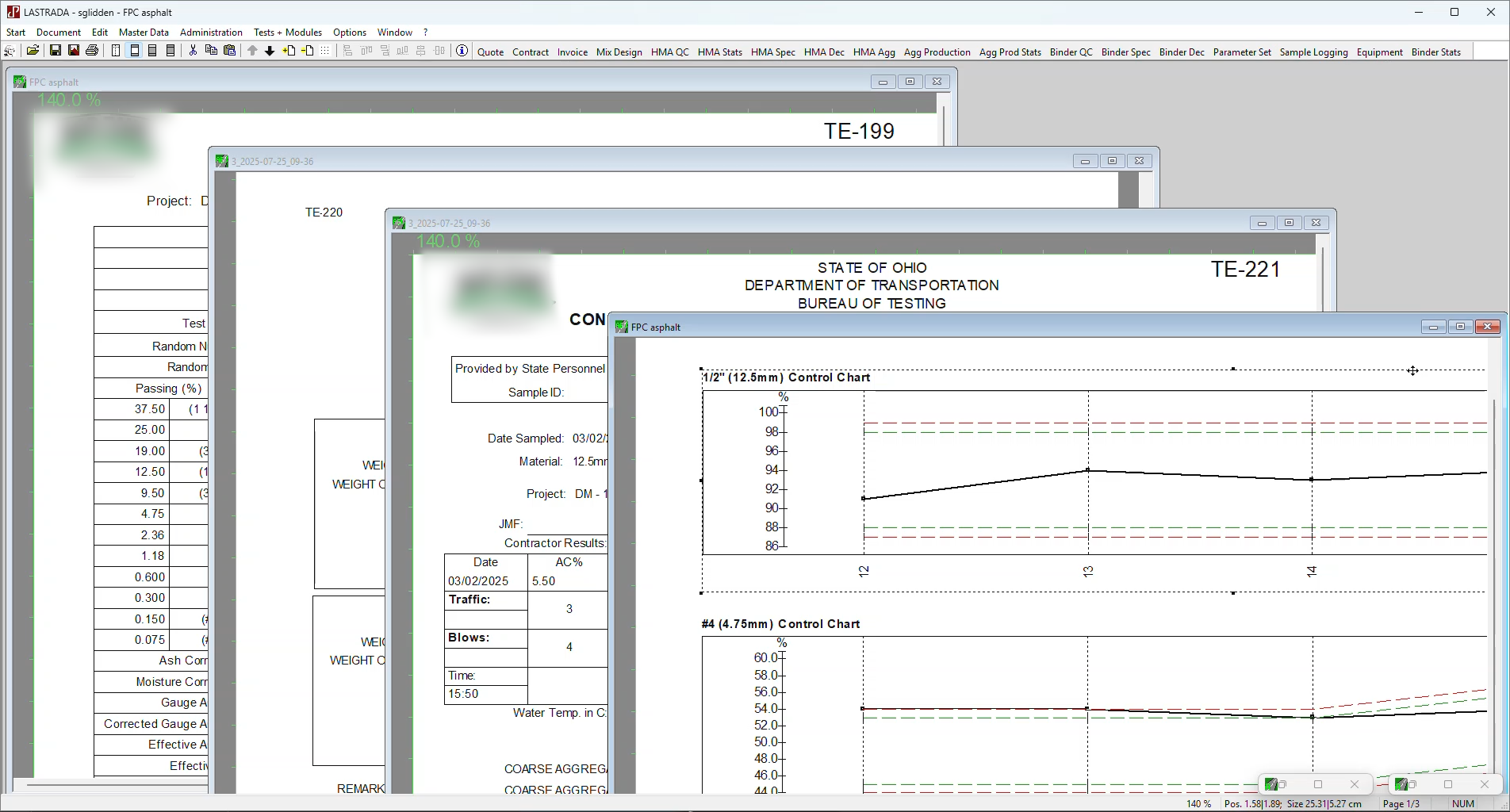Click the LASTRADA app icon in title bar

click(13, 12)
